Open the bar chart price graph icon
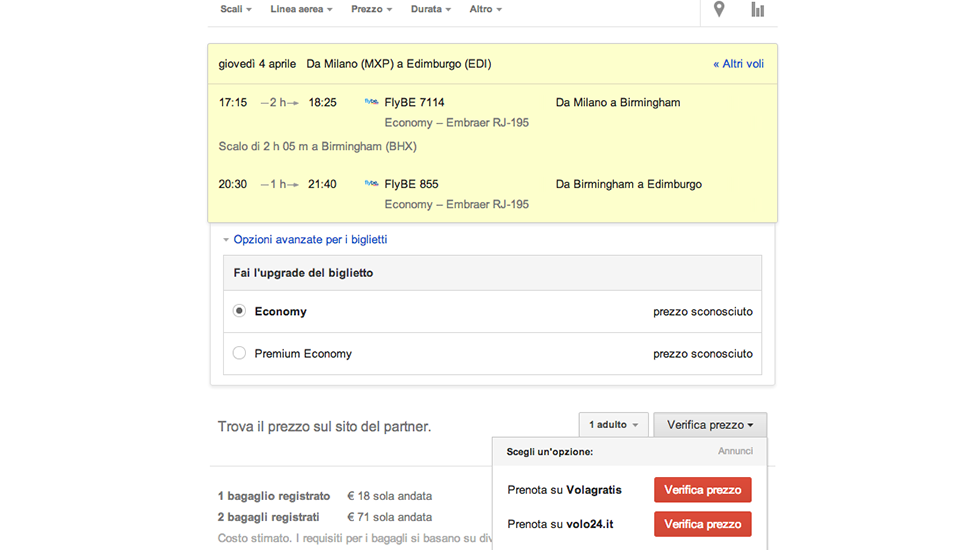The image size is (980, 550). pos(758,10)
